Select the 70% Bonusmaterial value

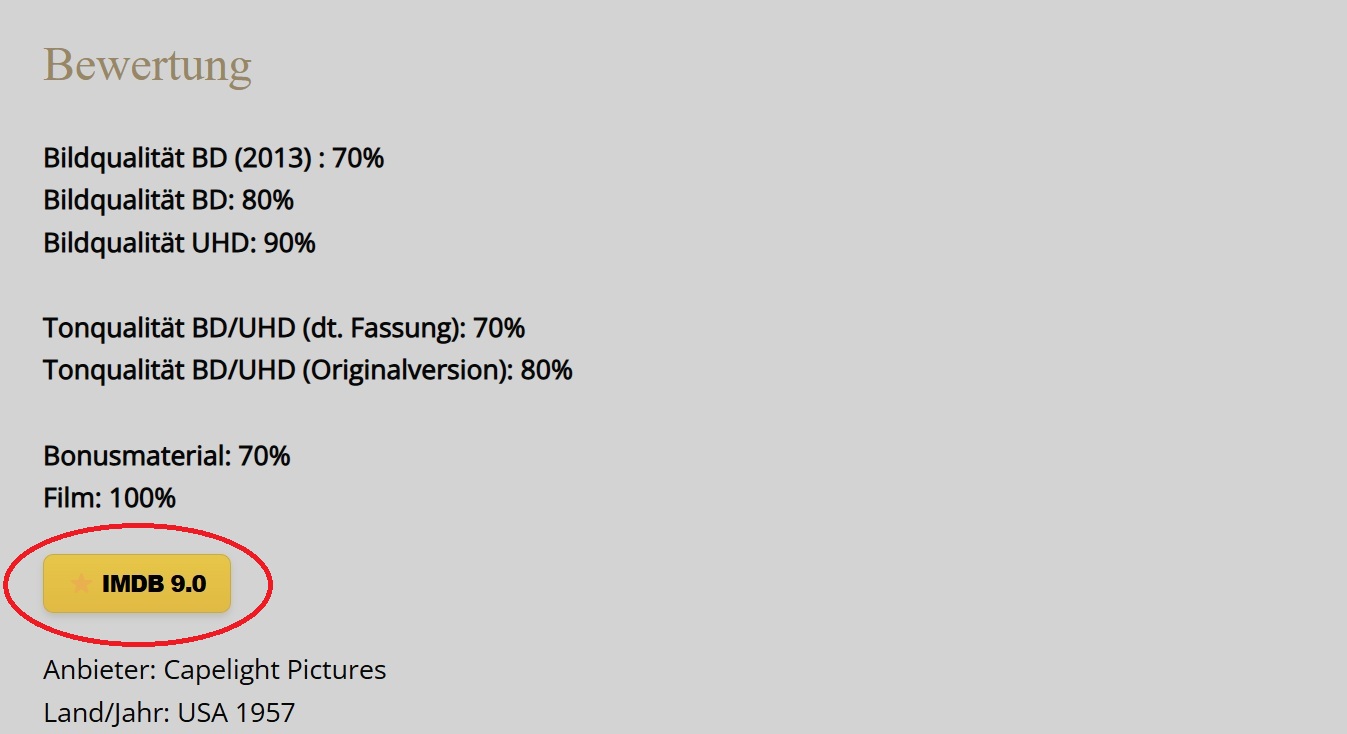(265, 456)
